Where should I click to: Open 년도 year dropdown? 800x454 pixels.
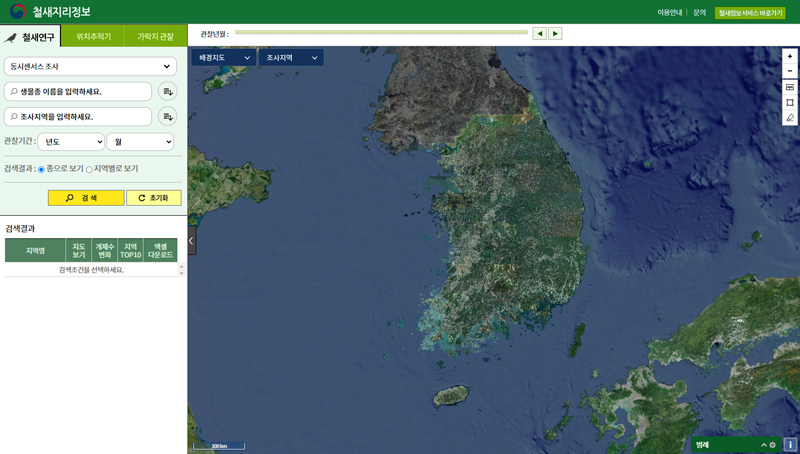[x=71, y=142]
